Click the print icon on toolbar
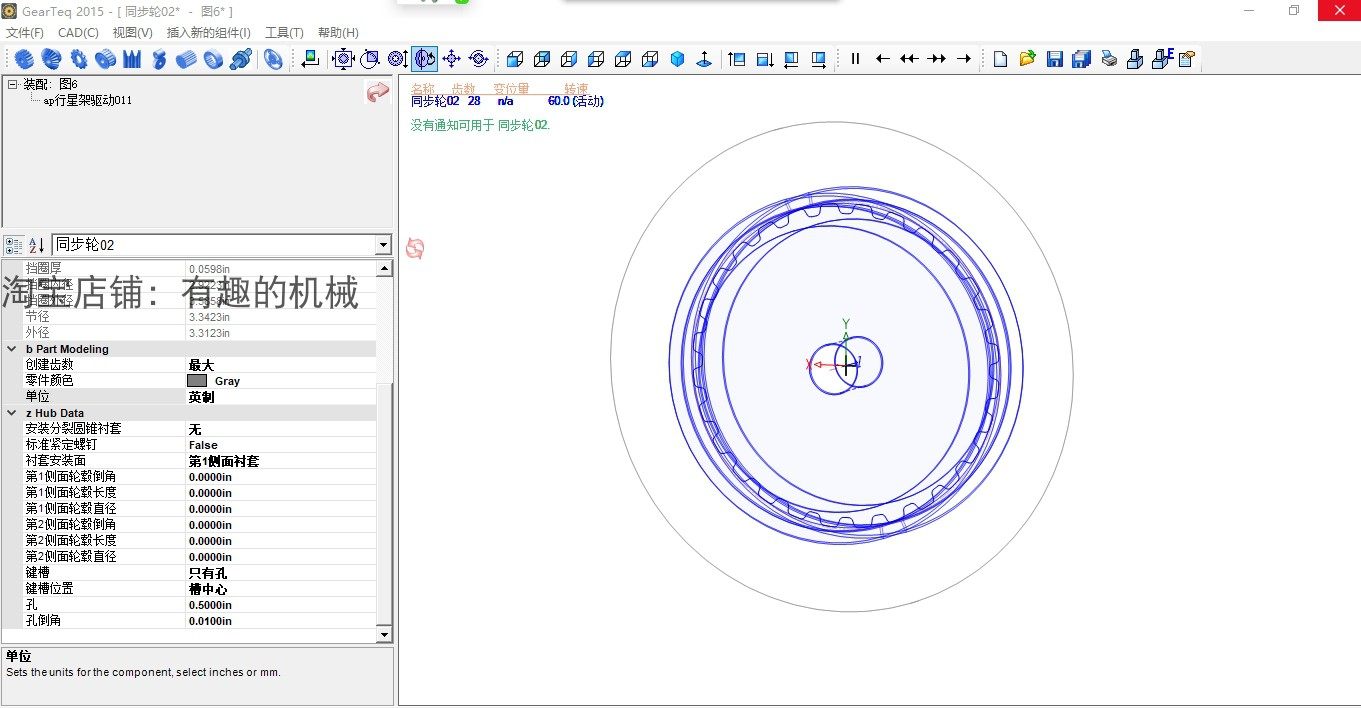Image resolution: width=1361 pixels, height=708 pixels. (1110, 59)
